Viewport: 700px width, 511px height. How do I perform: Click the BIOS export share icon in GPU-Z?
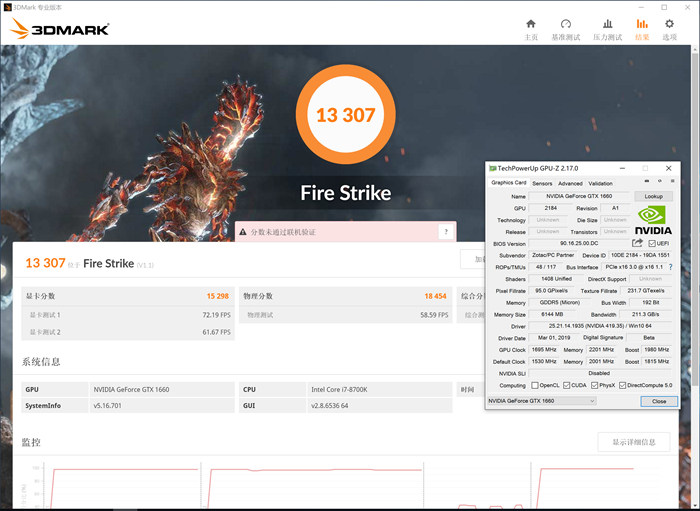637,243
